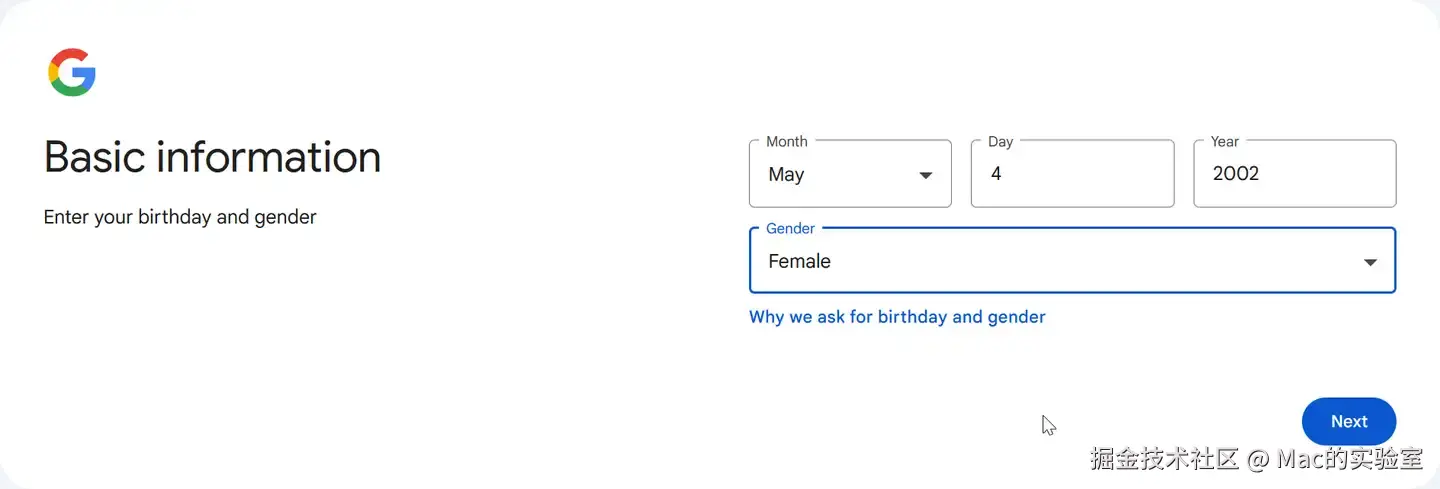Viewport: 1440px width, 489px height.
Task: Click the Year field label
Action: click(x=1224, y=142)
